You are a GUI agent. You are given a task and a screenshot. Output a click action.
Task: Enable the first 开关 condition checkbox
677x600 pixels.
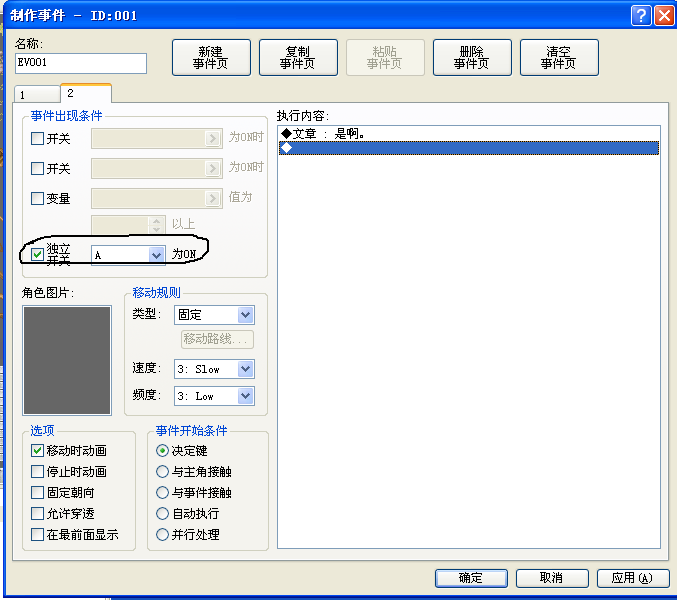click(38, 139)
